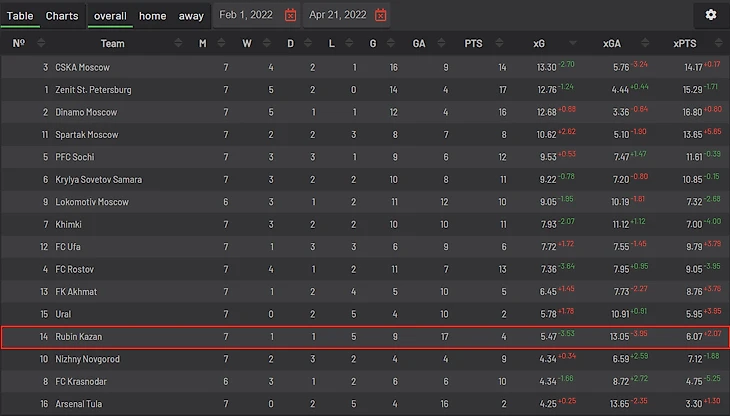730x416 pixels.
Task: Click sort arrows next to PTS
Action: tap(499, 43)
